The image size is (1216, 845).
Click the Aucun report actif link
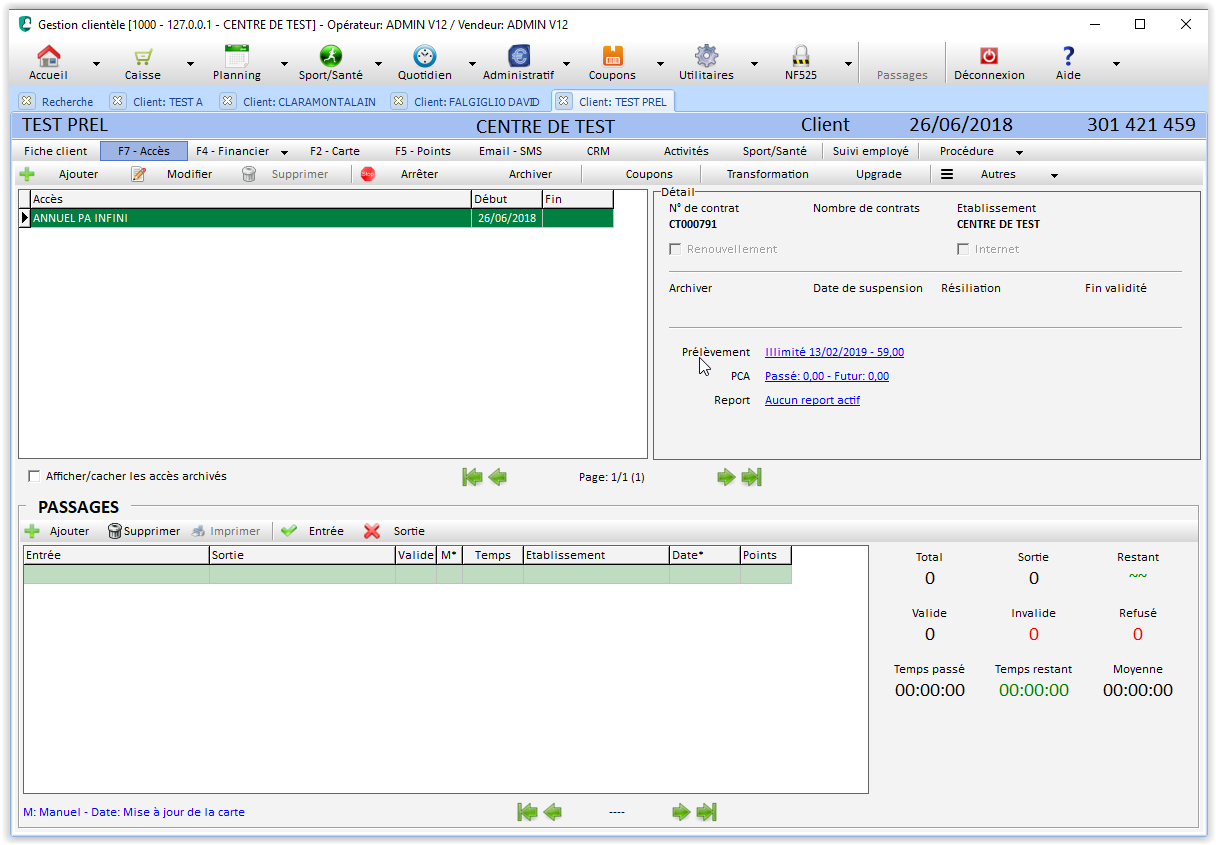click(x=812, y=400)
